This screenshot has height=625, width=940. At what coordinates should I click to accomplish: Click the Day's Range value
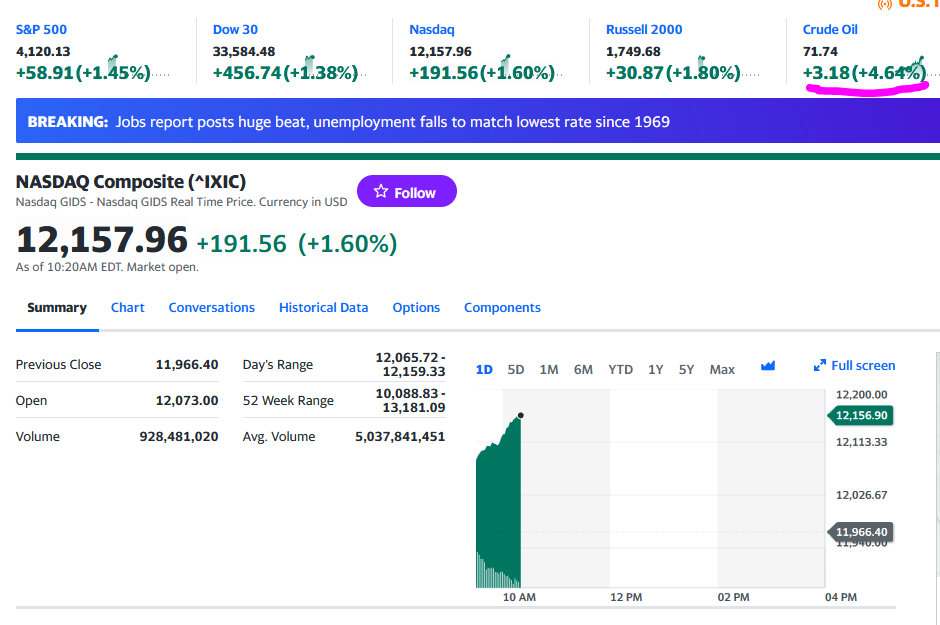coord(411,364)
